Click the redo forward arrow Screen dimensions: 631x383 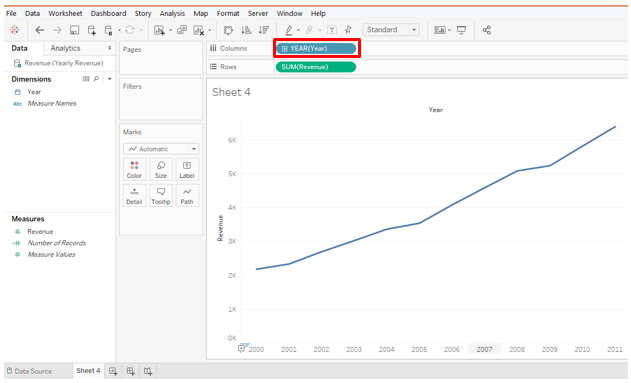click(x=57, y=30)
